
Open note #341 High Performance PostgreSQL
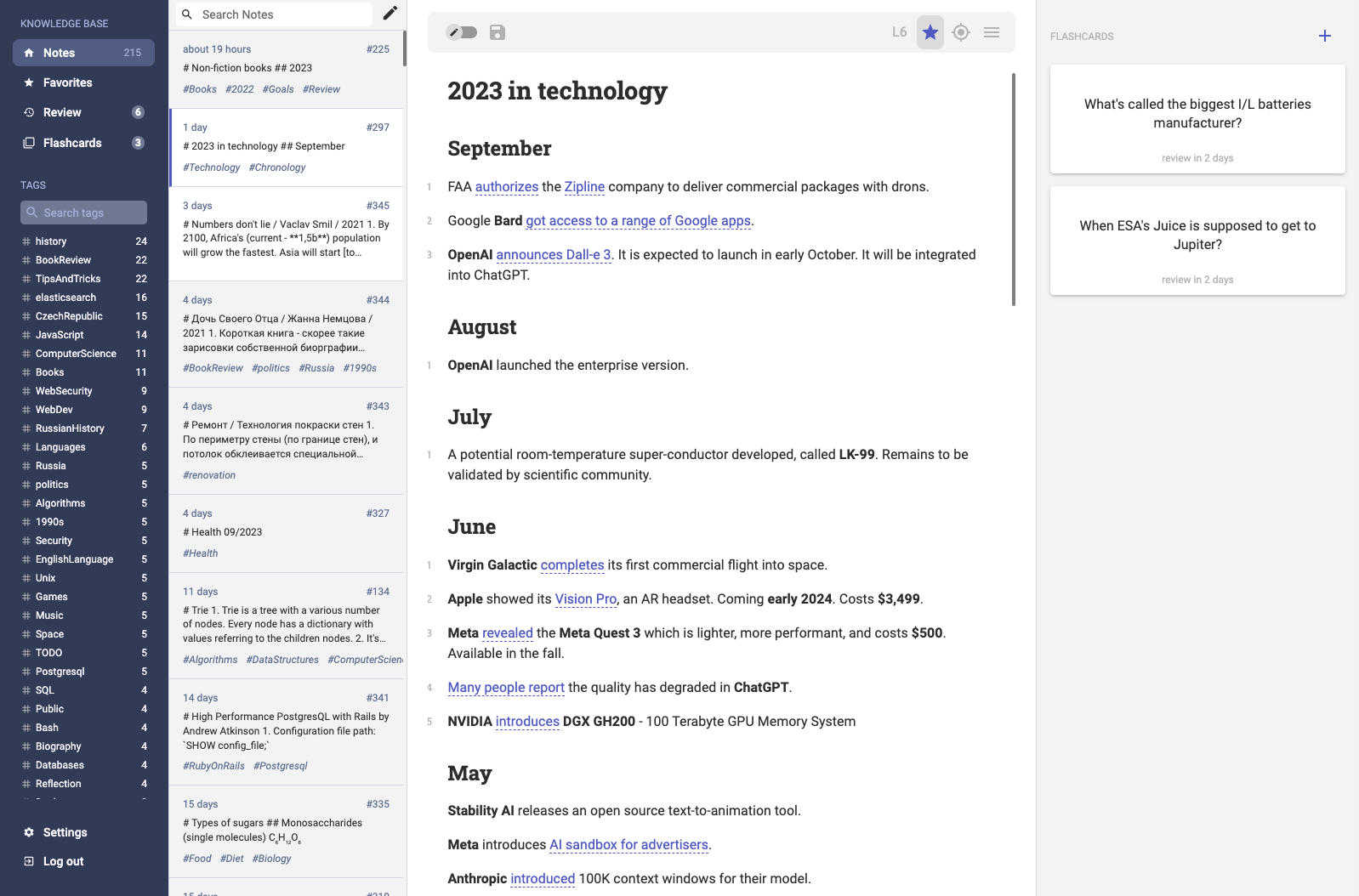point(286,732)
